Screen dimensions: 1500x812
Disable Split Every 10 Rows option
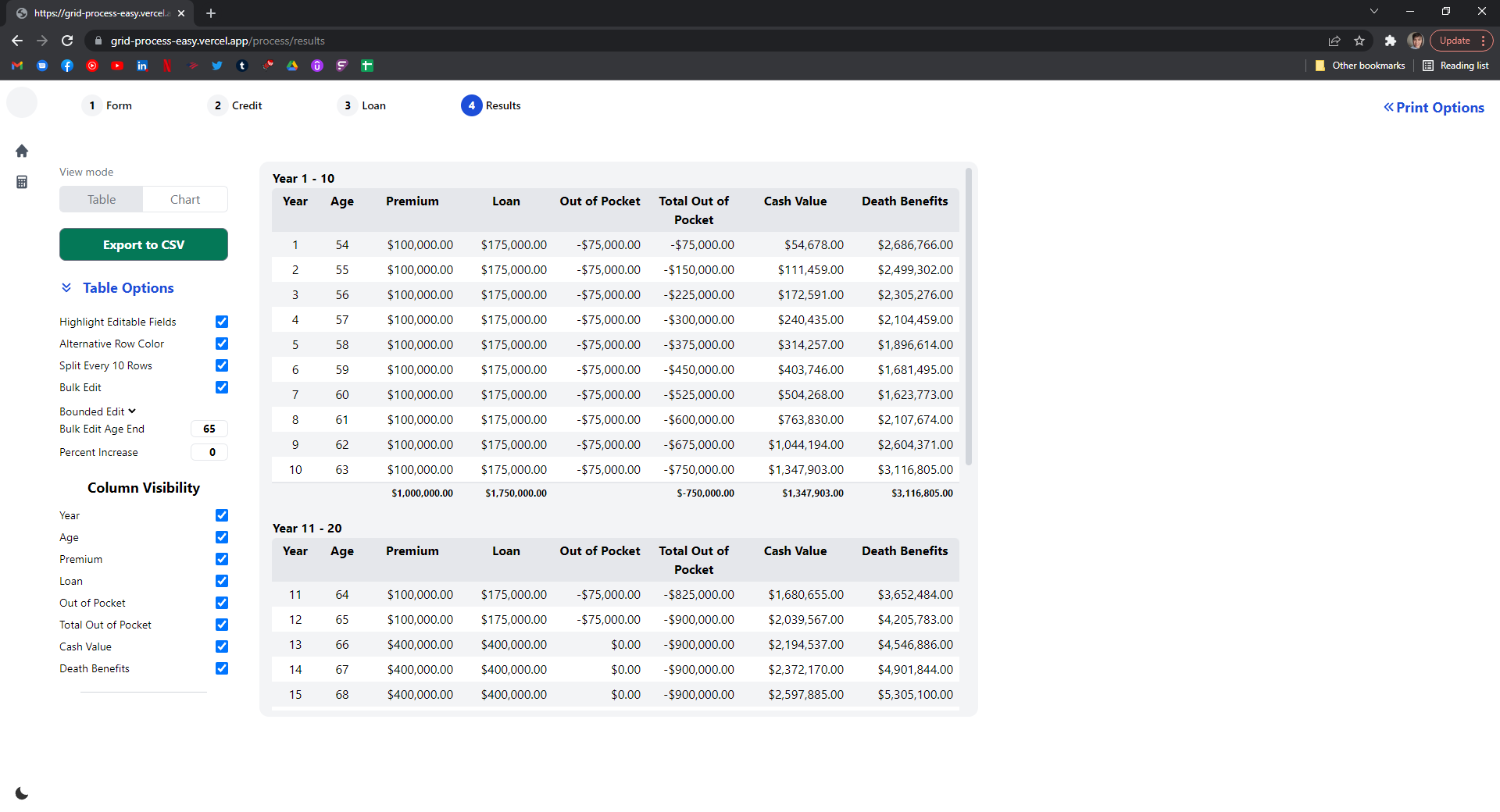(222, 365)
